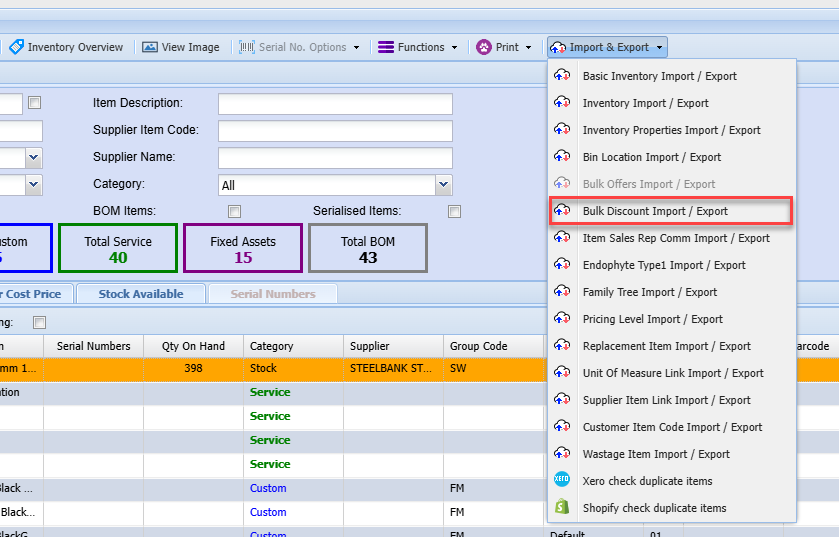Image resolution: width=839 pixels, height=537 pixels.
Task: Click the Functions menu icon
Action: pos(385,47)
